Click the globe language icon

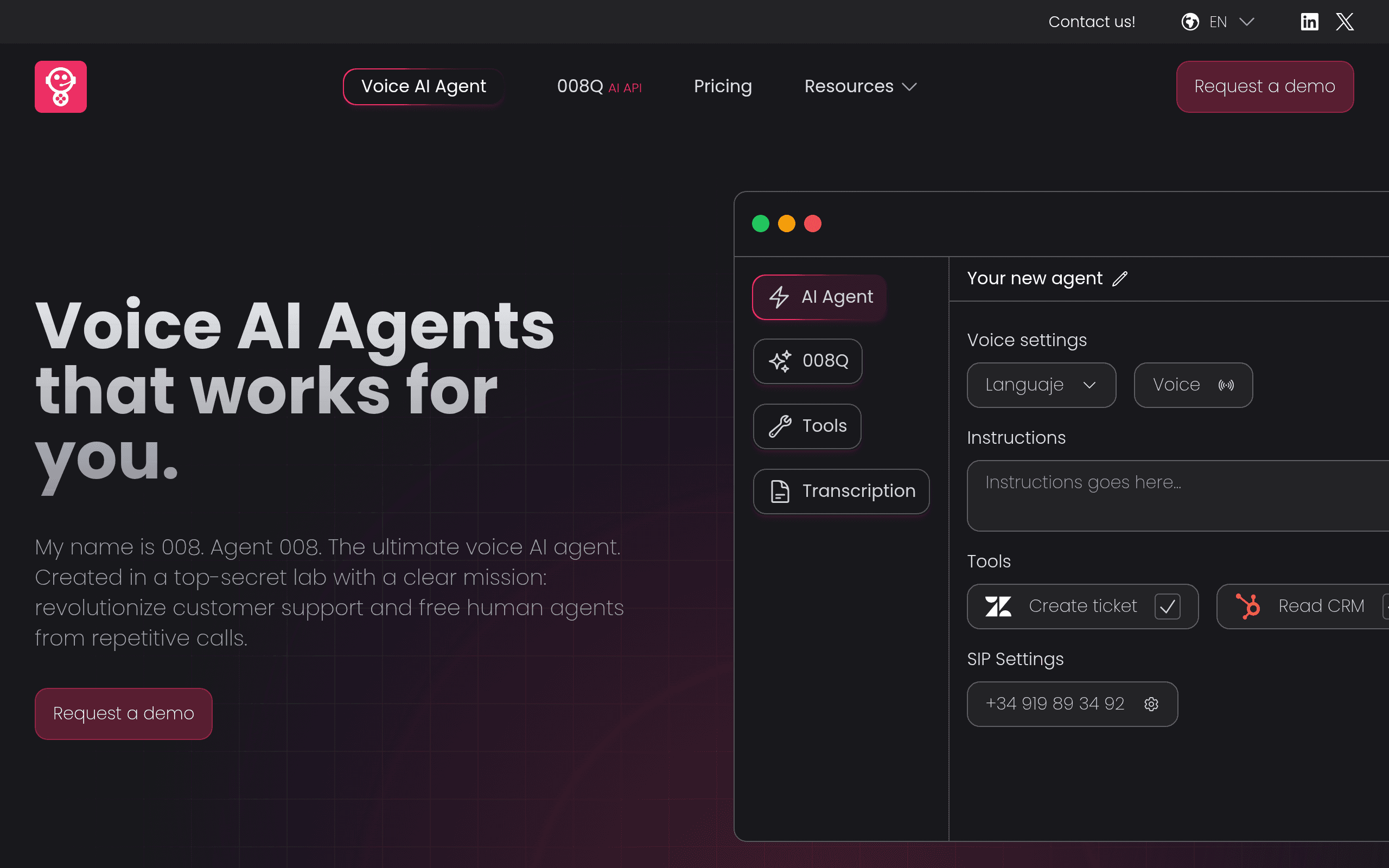tap(1190, 22)
